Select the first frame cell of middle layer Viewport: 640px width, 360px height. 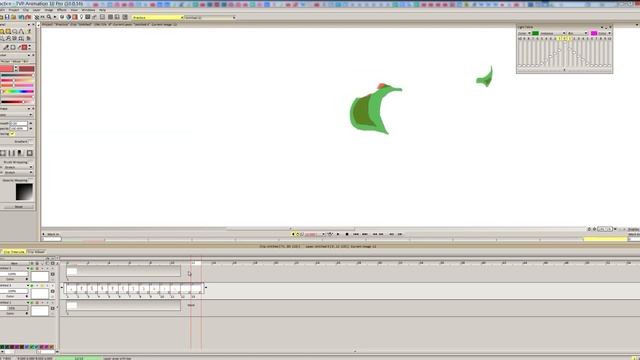pos(72,289)
